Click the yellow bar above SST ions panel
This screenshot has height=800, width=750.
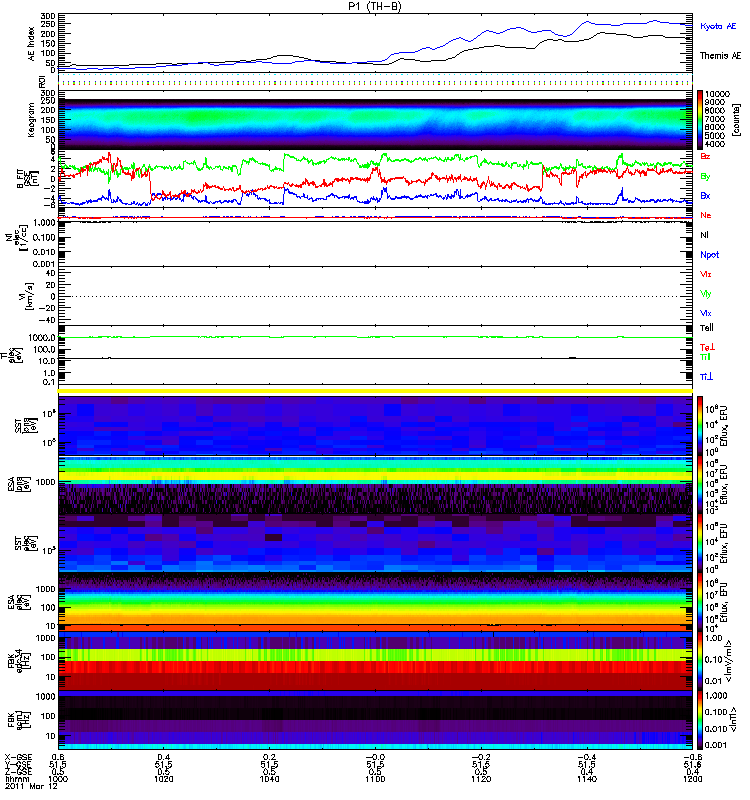376,391
